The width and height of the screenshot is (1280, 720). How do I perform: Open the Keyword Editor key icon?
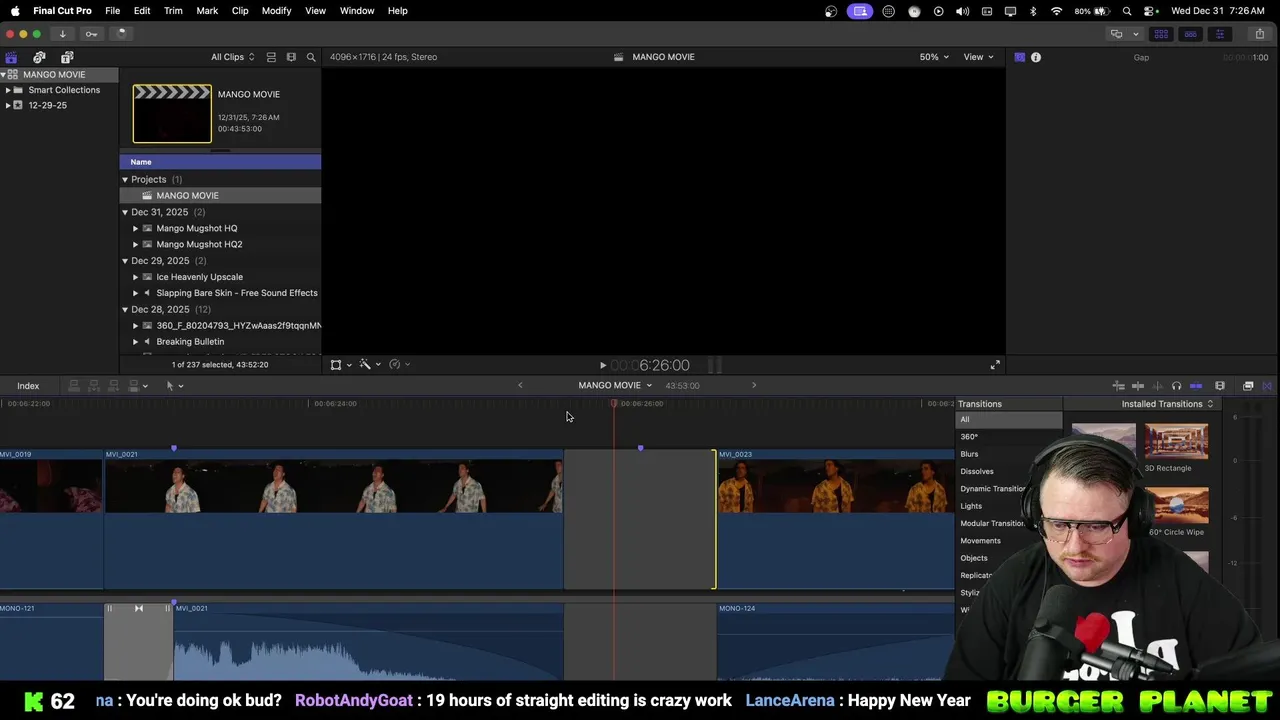pyautogui.click(x=91, y=34)
